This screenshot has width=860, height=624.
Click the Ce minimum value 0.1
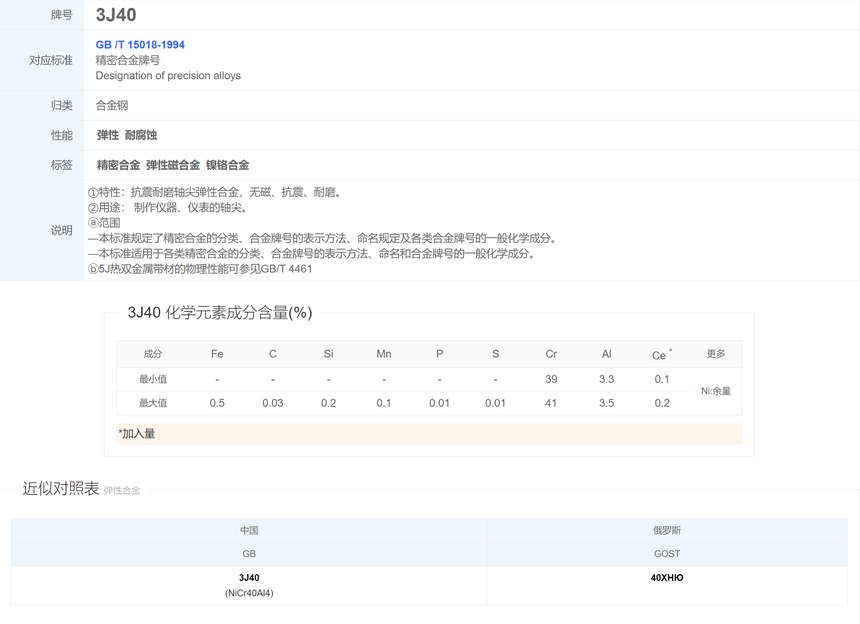pos(662,379)
